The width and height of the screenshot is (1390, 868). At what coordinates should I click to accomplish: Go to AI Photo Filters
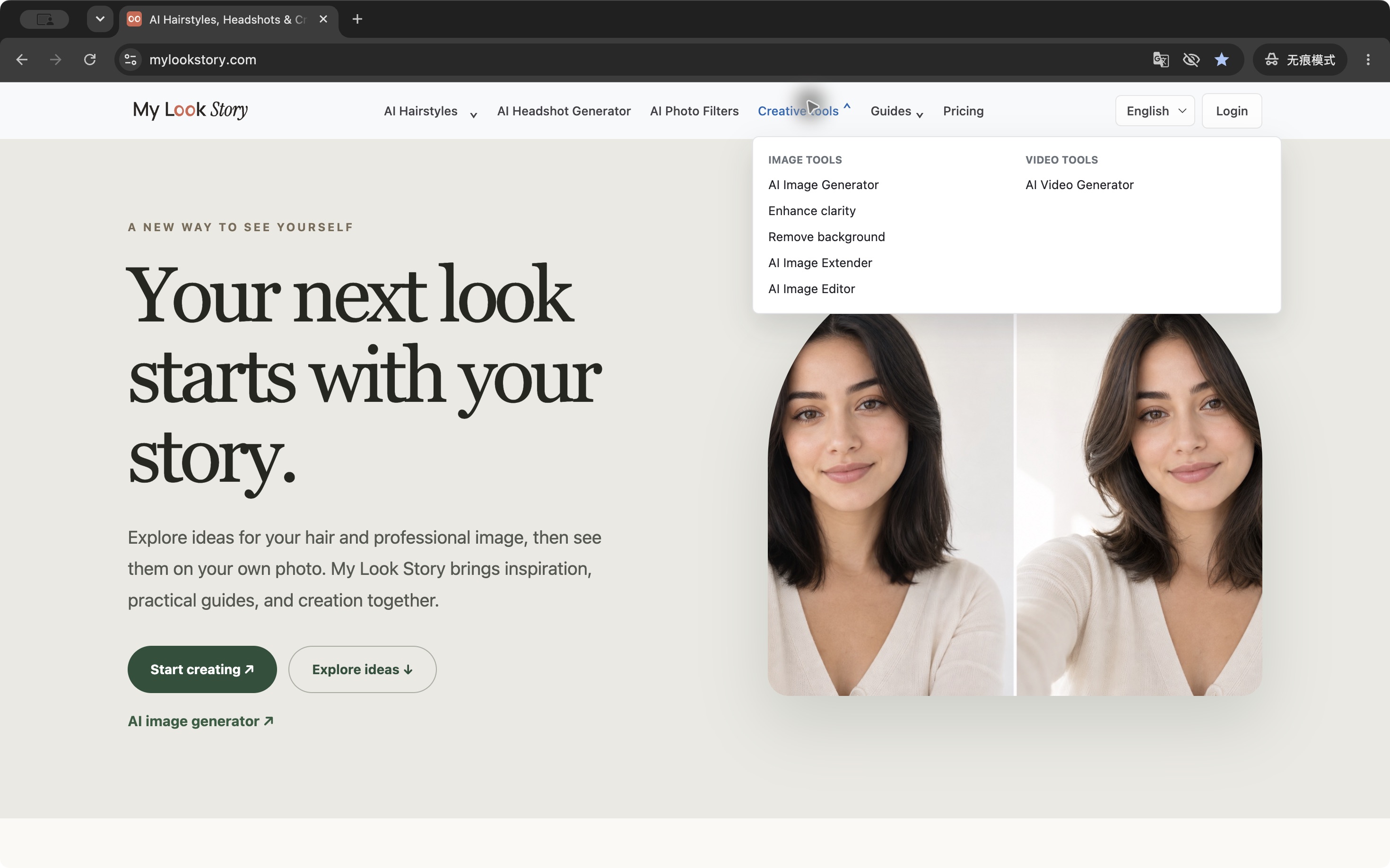pos(694,112)
